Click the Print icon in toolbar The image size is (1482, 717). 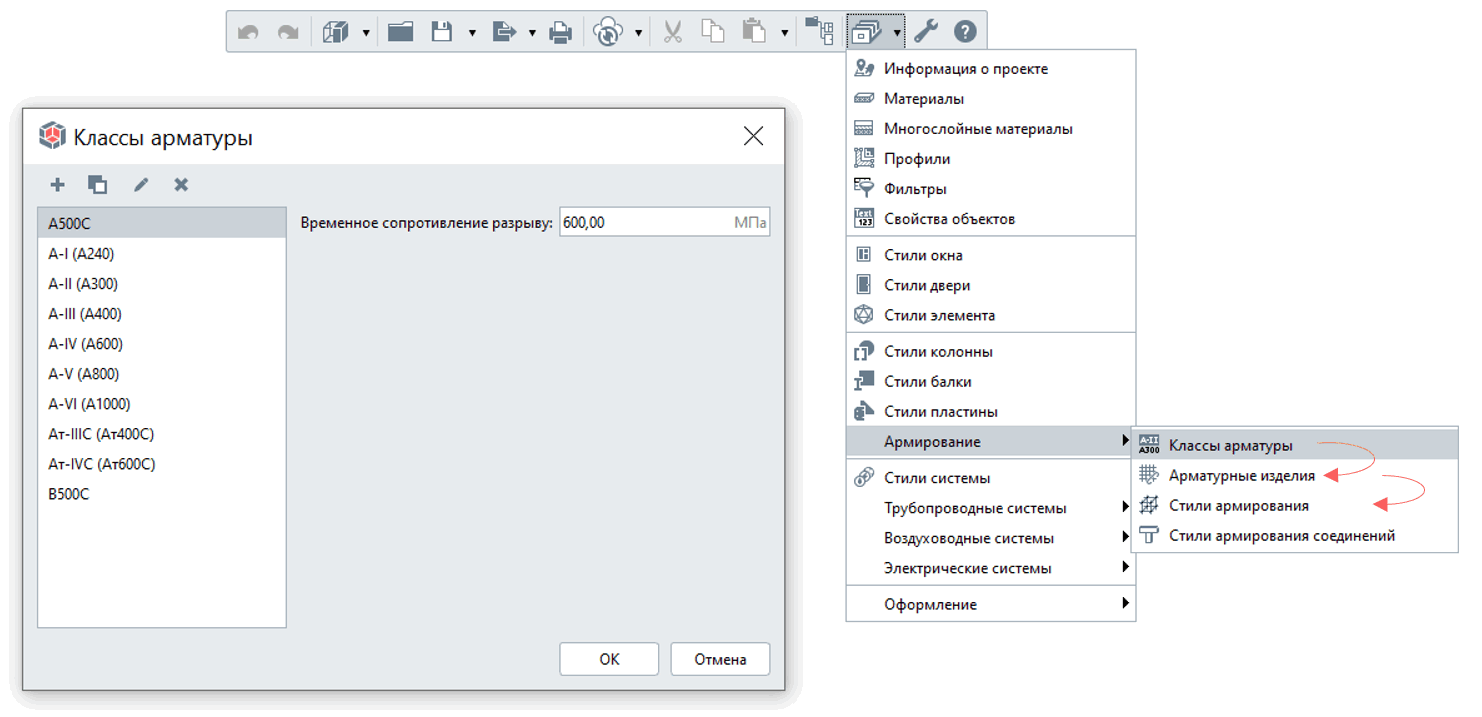pos(561,32)
